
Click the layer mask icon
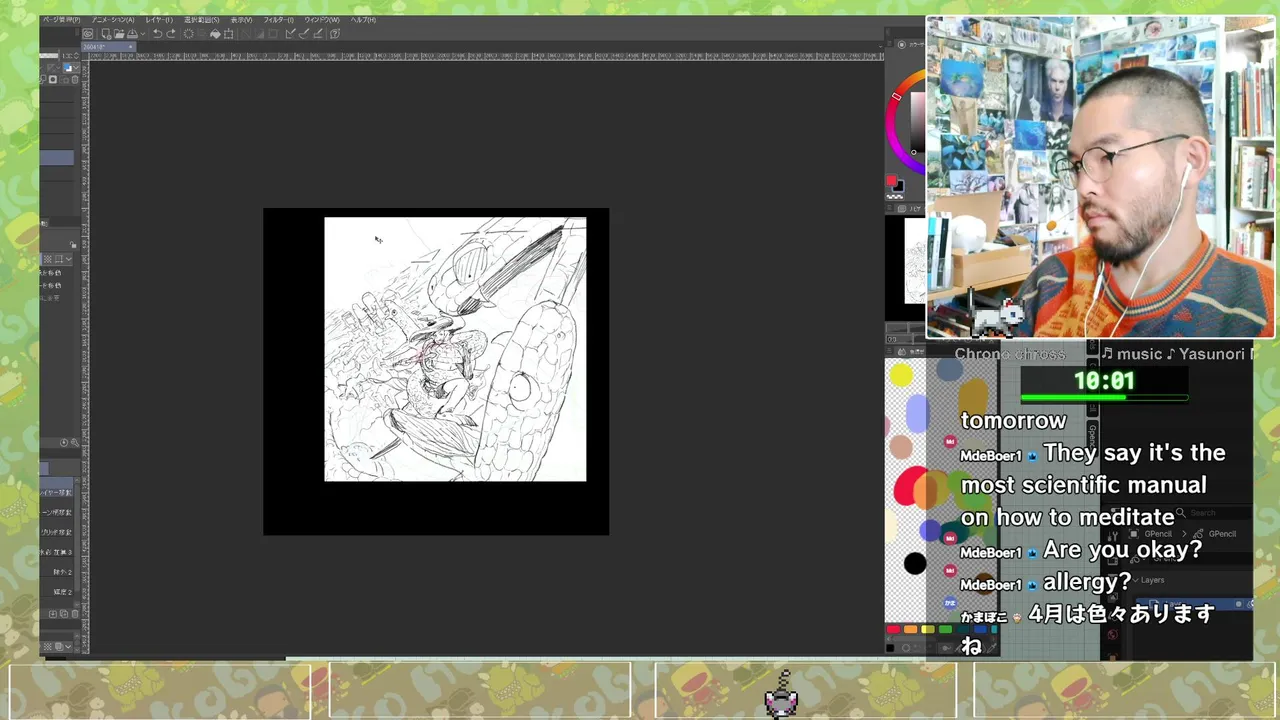pos(53,79)
